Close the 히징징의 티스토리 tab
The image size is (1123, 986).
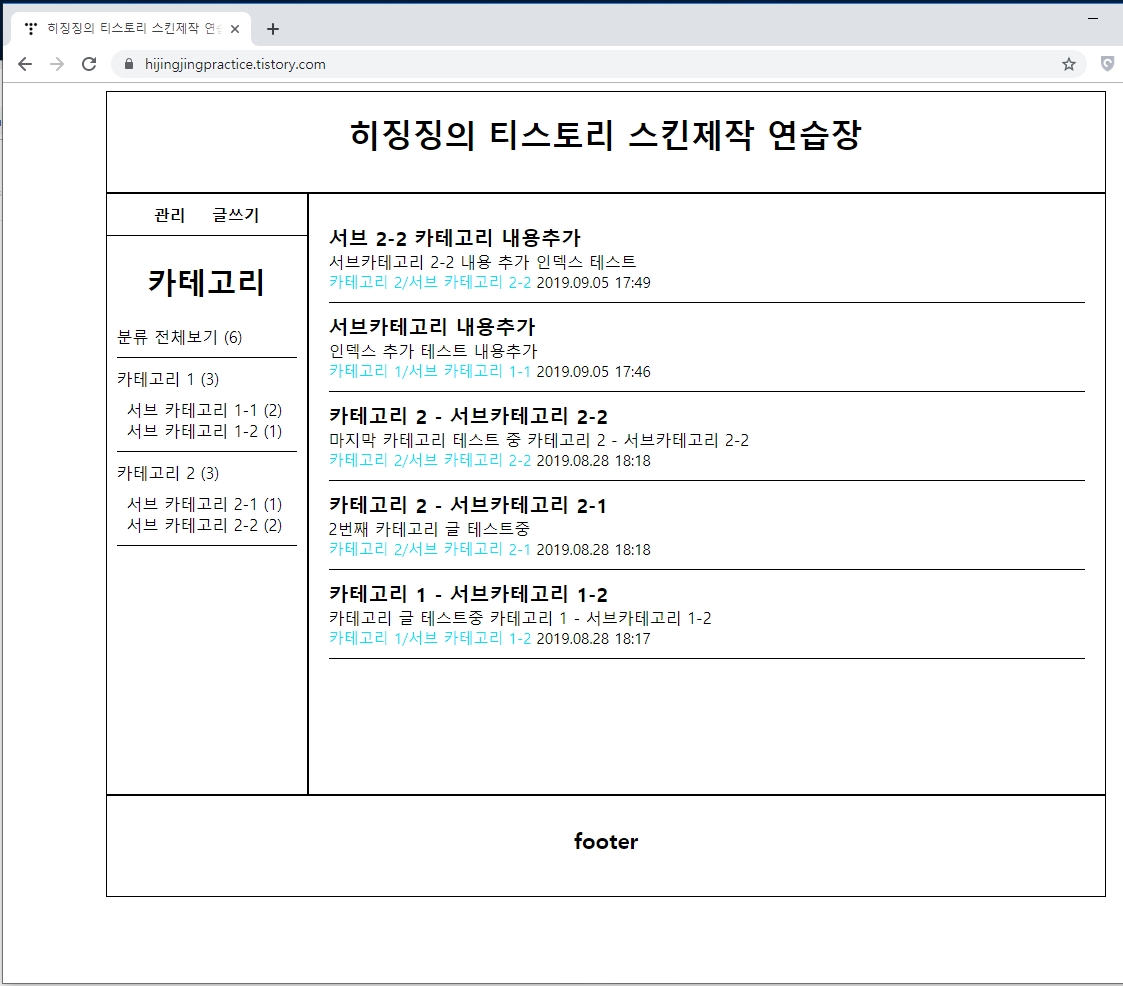pyautogui.click(x=235, y=29)
